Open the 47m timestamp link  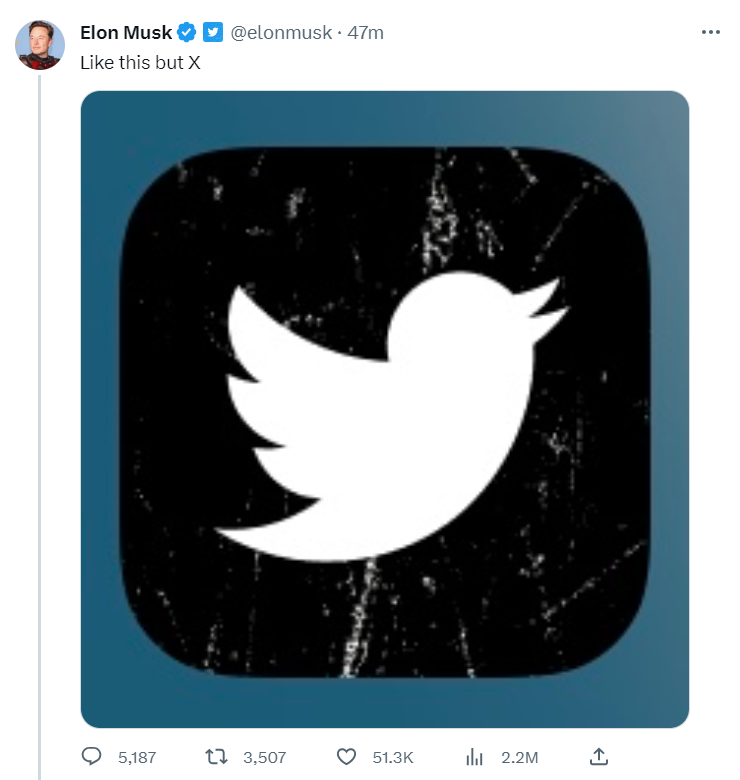click(366, 33)
